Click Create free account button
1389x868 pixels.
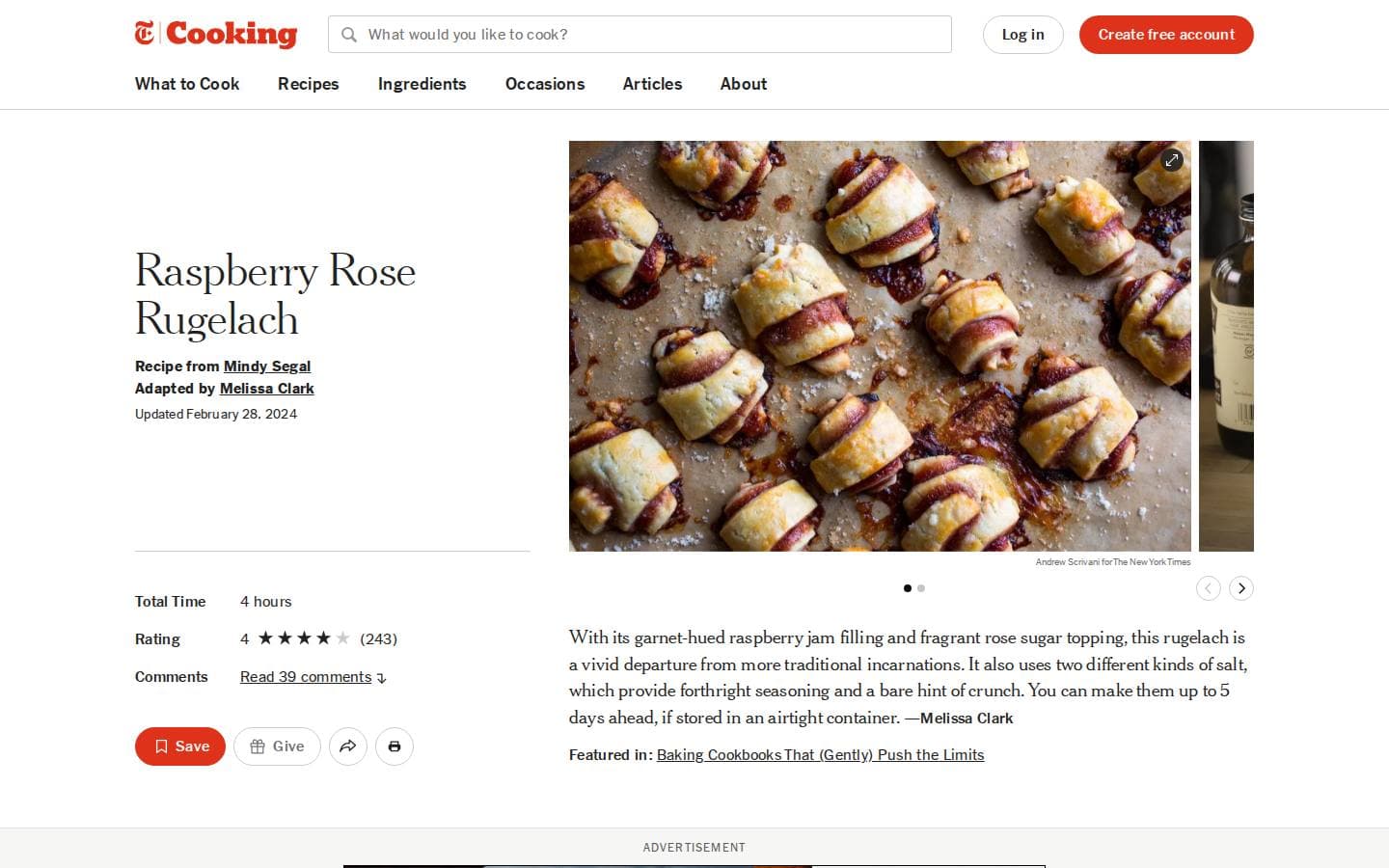tap(1166, 35)
